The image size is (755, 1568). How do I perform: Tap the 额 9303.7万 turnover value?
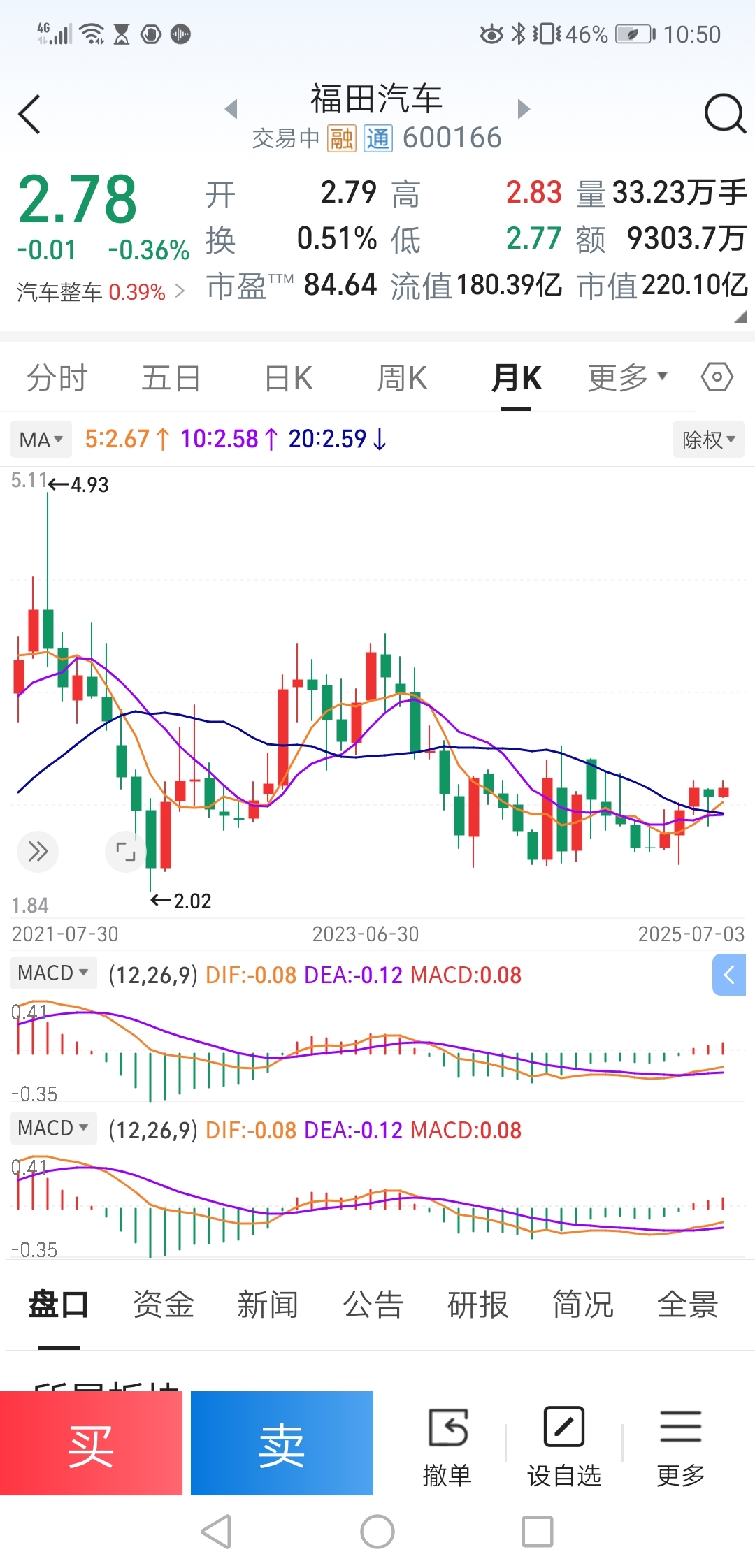[x=686, y=239]
